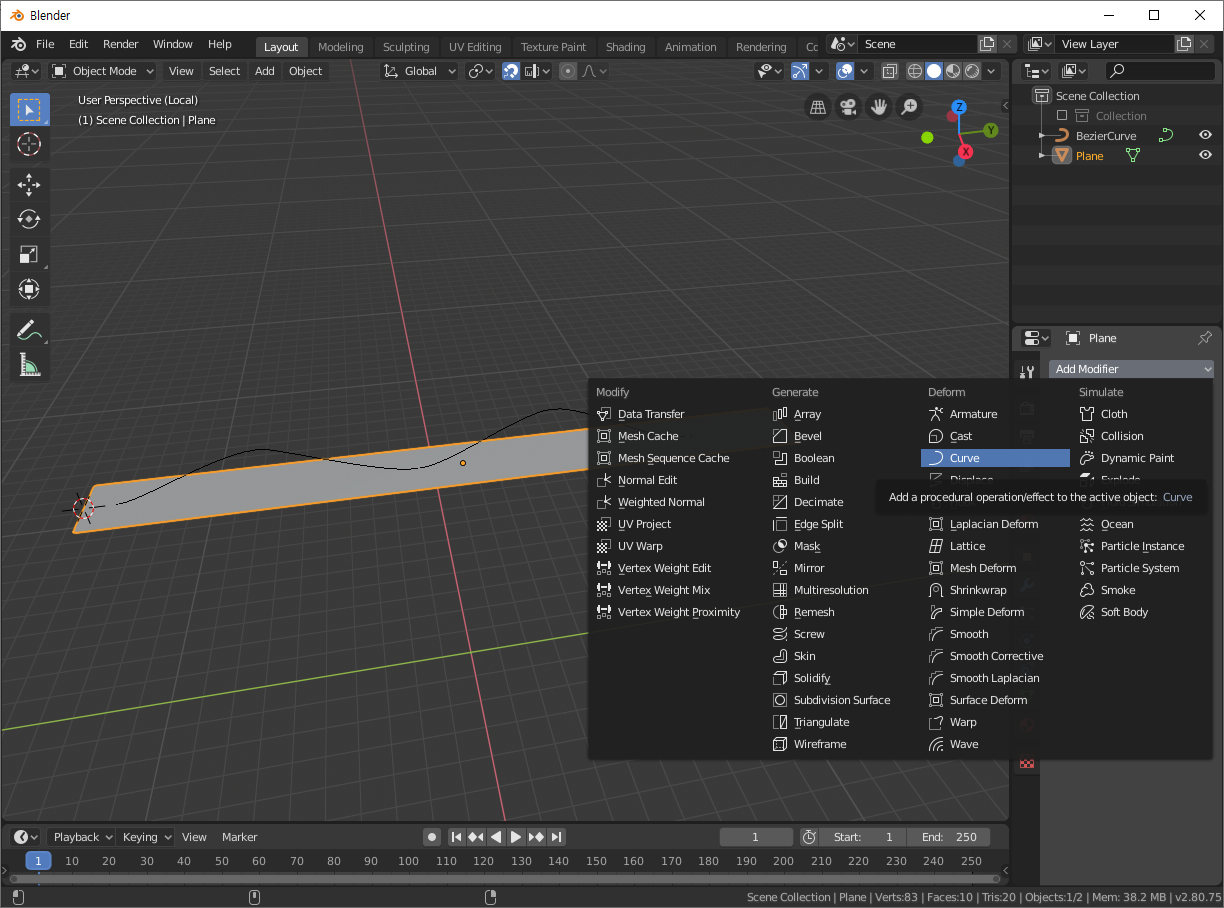This screenshot has height=908, width=1224.
Task: Toggle use preview range clock icon
Action: point(809,837)
